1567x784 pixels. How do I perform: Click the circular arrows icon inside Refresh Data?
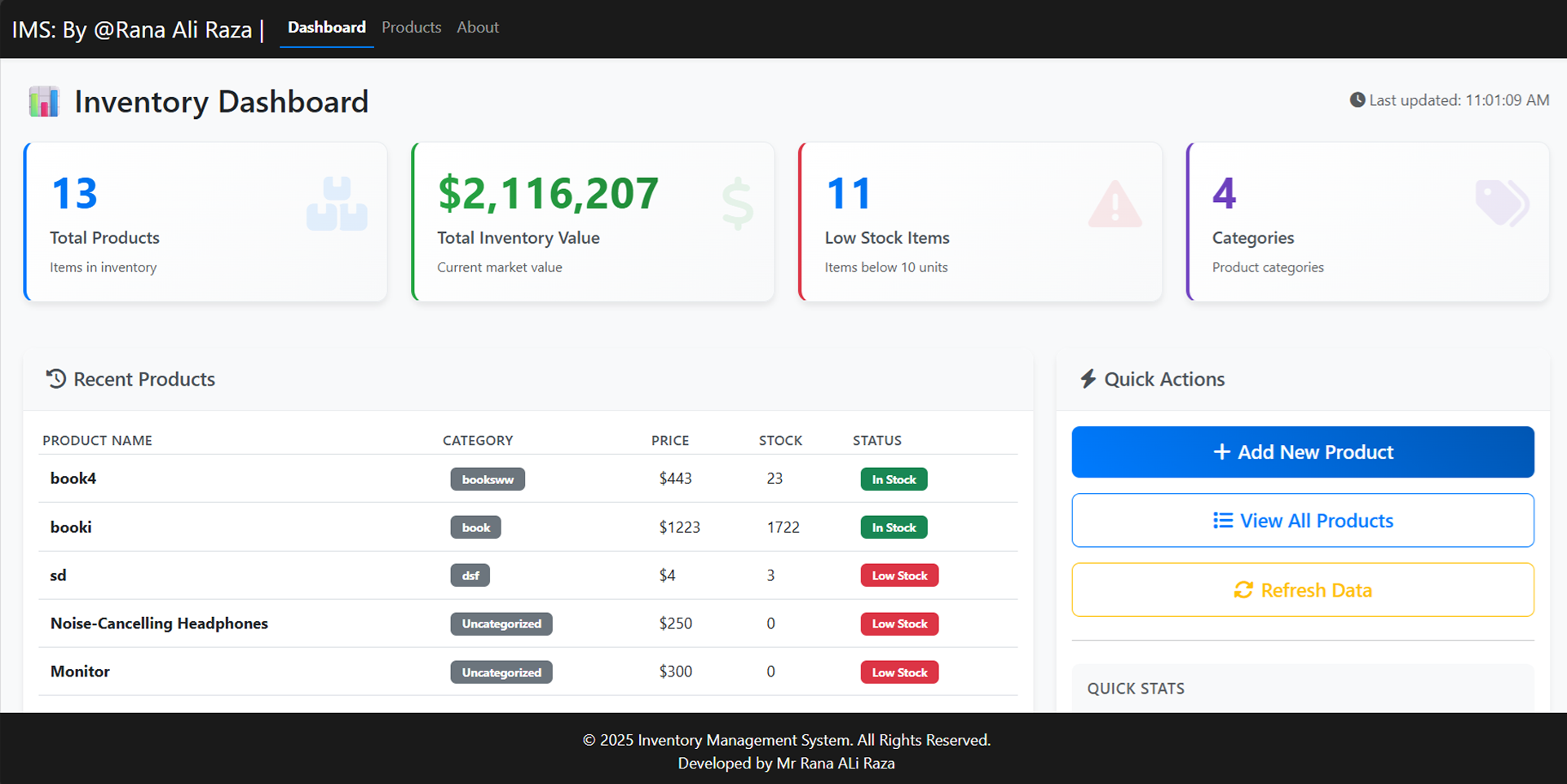click(x=1243, y=589)
